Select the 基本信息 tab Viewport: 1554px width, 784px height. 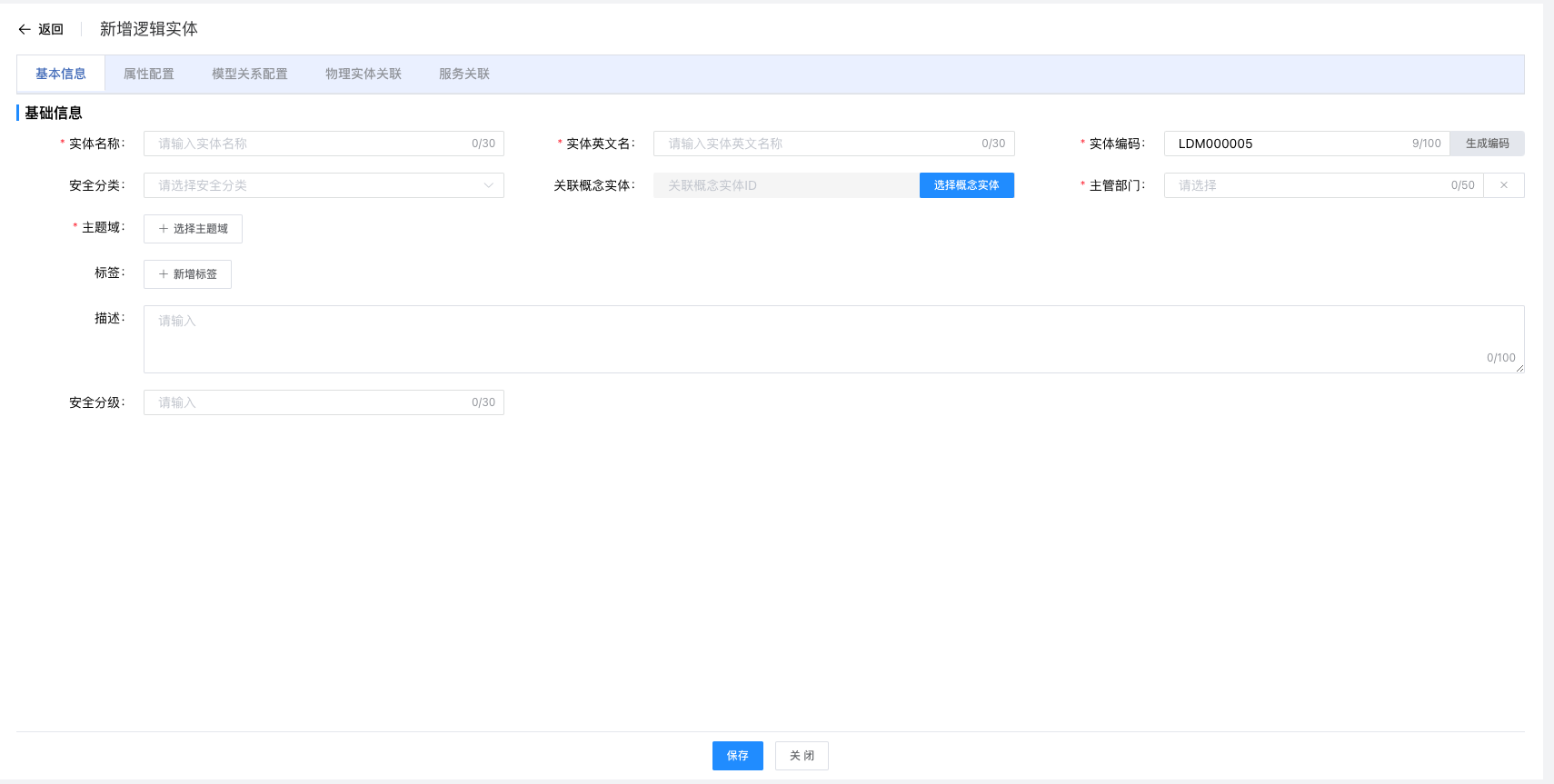pos(61,74)
